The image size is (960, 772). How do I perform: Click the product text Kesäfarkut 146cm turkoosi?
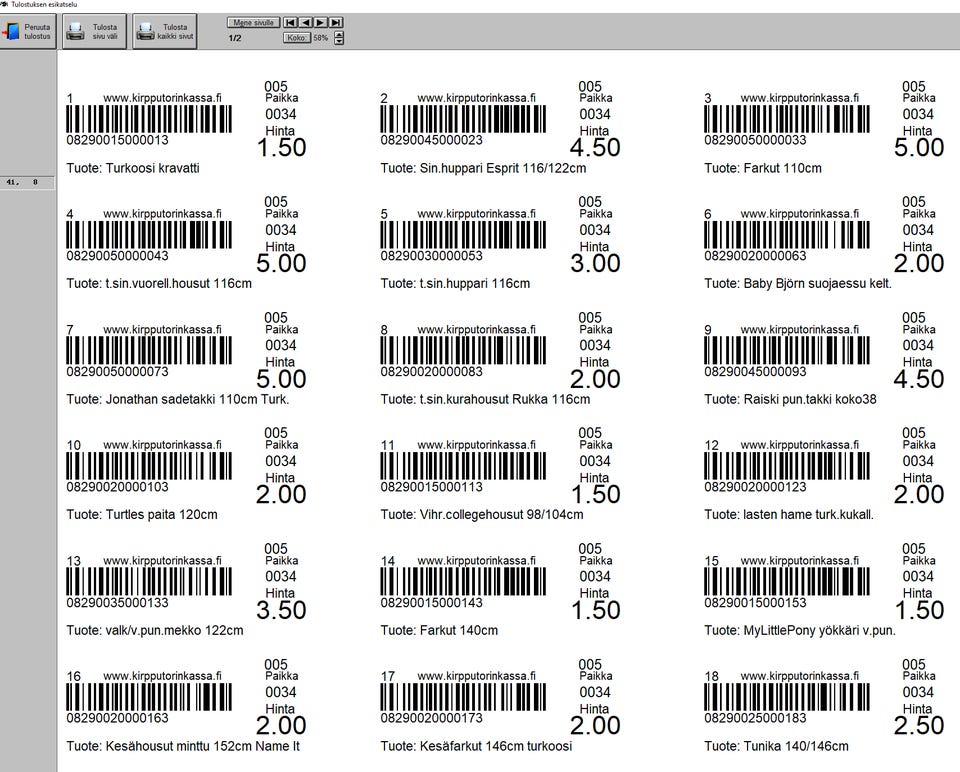[x=496, y=746]
